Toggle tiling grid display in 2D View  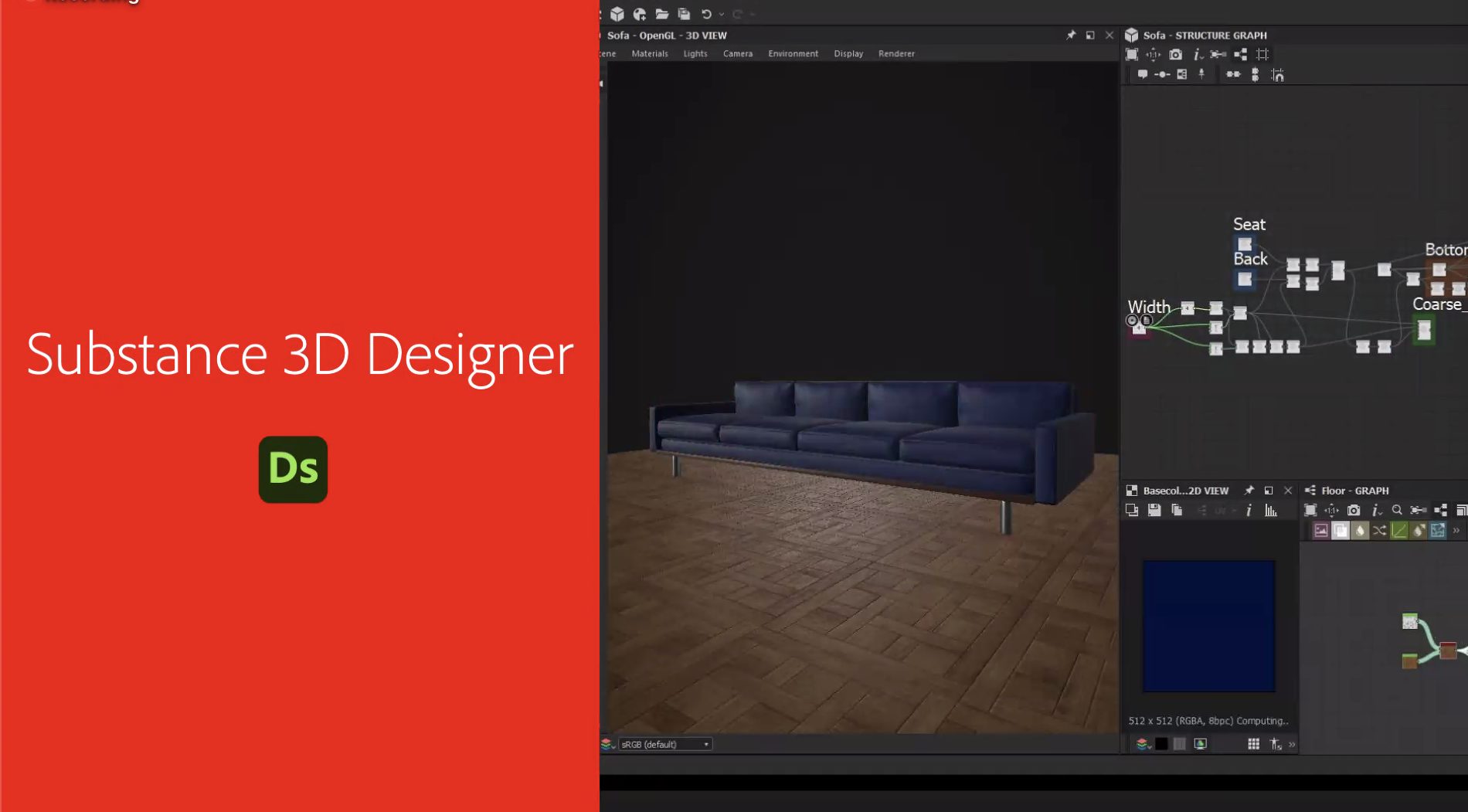point(1253,744)
